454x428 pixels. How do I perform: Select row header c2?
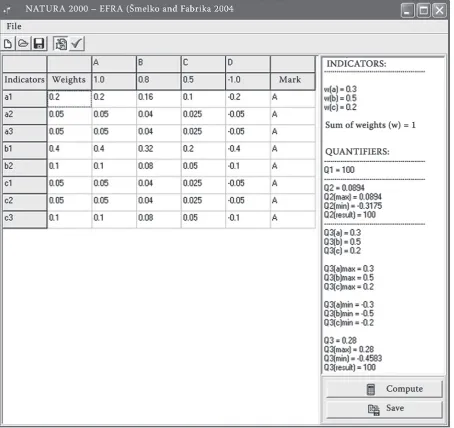click(x=24, y=202)
